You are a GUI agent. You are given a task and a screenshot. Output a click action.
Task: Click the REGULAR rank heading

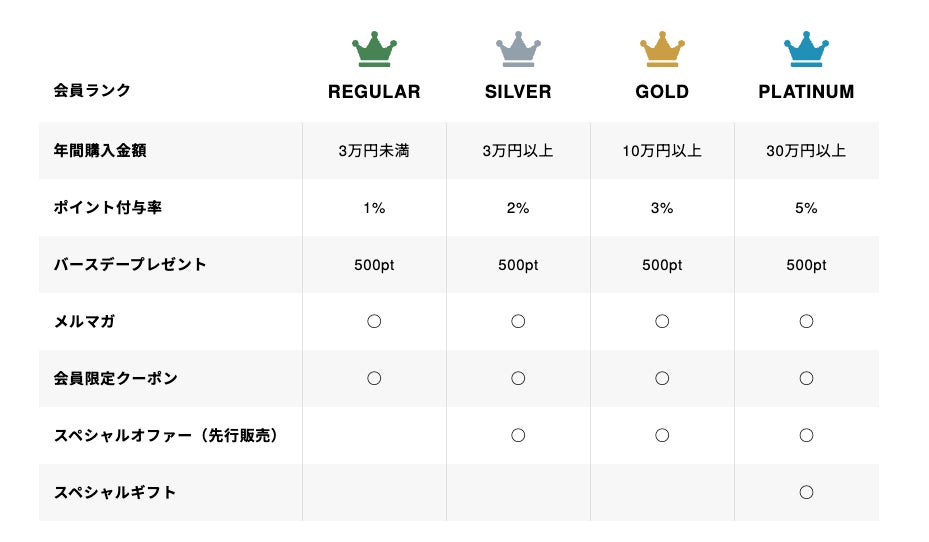pyautogui.click(x=374, y=92)
